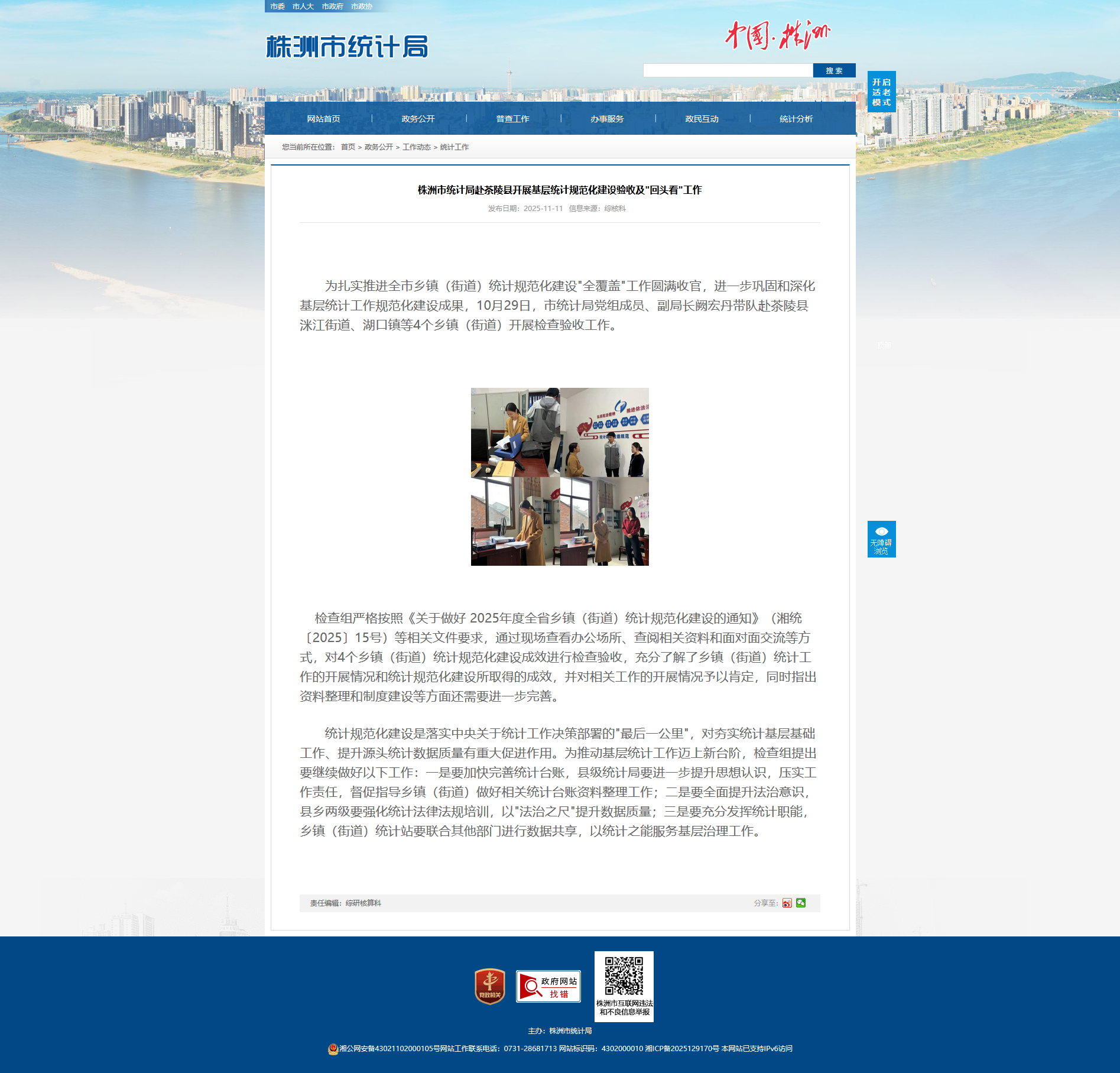Click the 株洲市统计局 site logo
This screenshot has width=1120, height=1073.
tap(347, 47)
